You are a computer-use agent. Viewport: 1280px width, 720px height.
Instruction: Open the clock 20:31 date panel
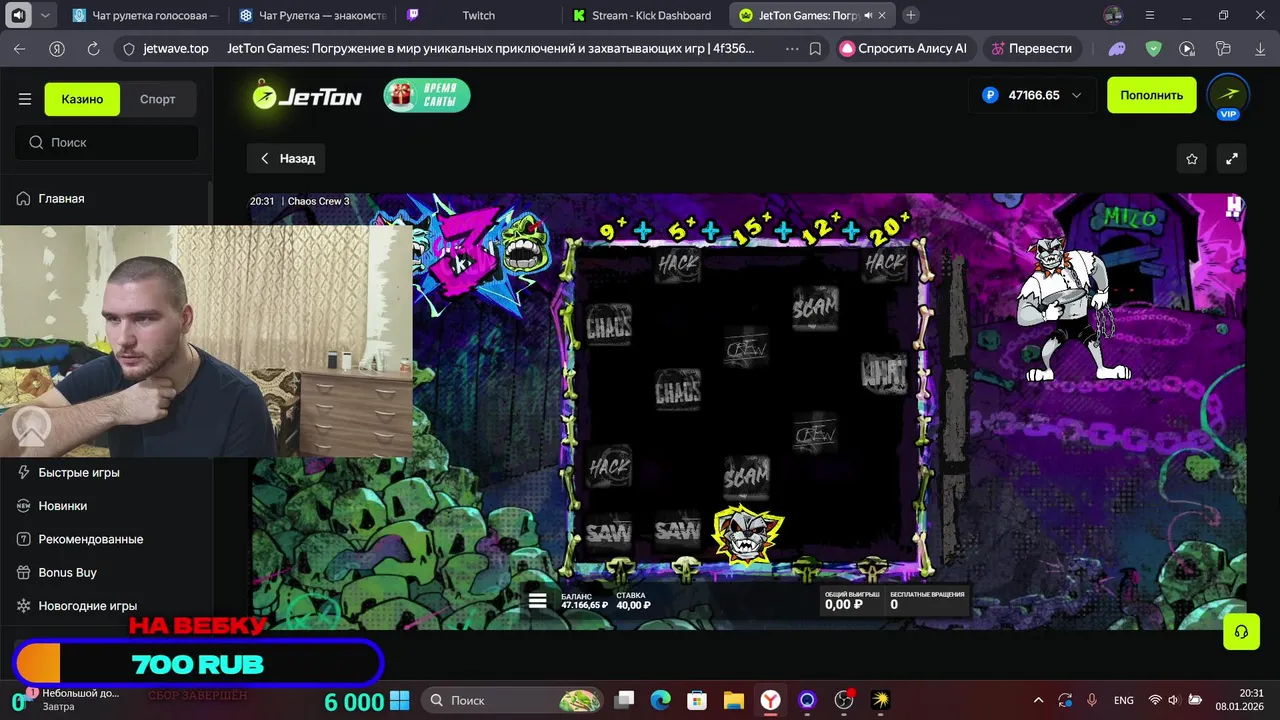1241,700
